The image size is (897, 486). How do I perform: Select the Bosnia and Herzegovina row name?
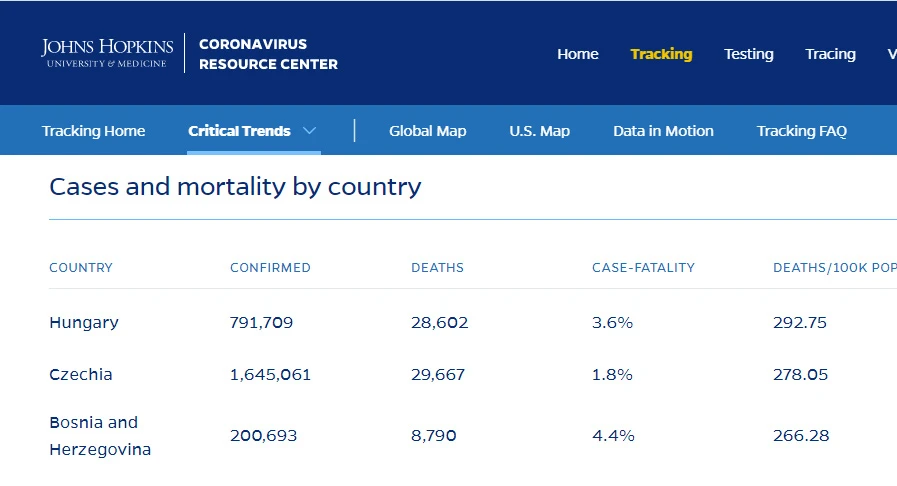tap(100, 436)
